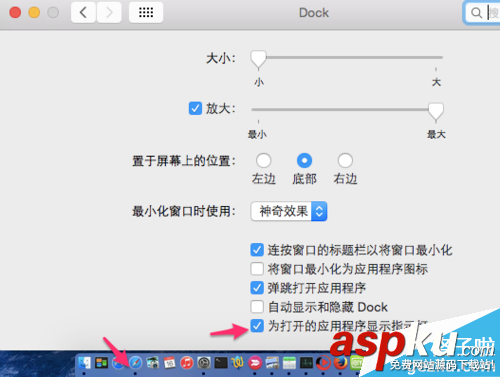Open the yellow W app in Dock
This screenshot has height=377, width=500.
[238, 363]
